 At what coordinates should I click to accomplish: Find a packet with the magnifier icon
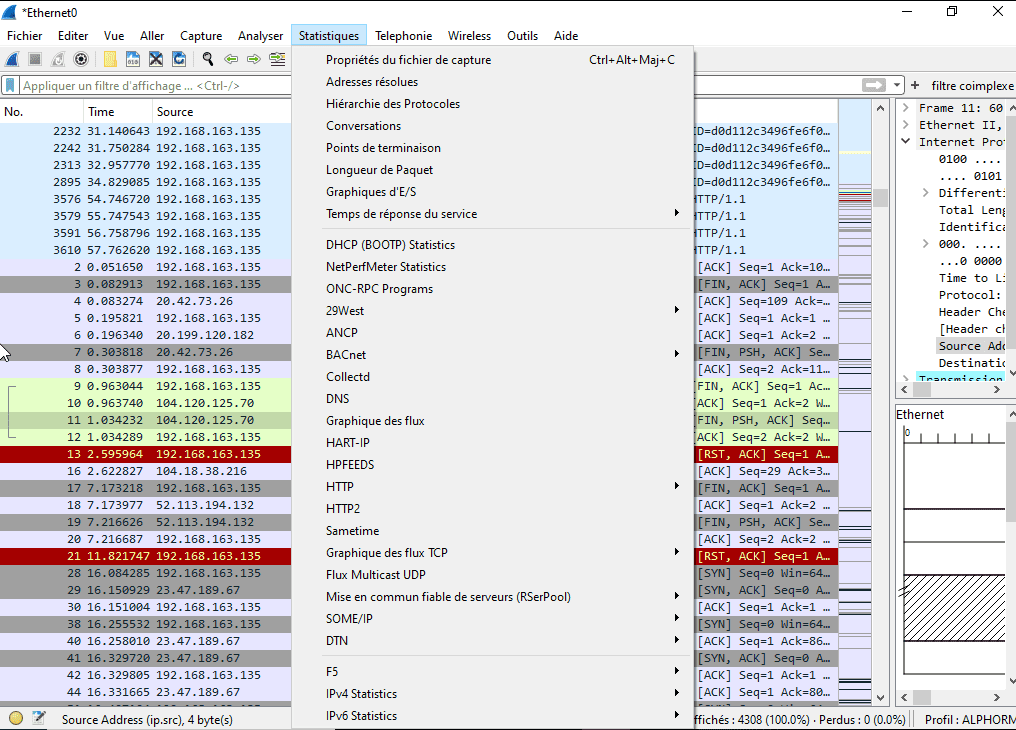click(207, 60)
